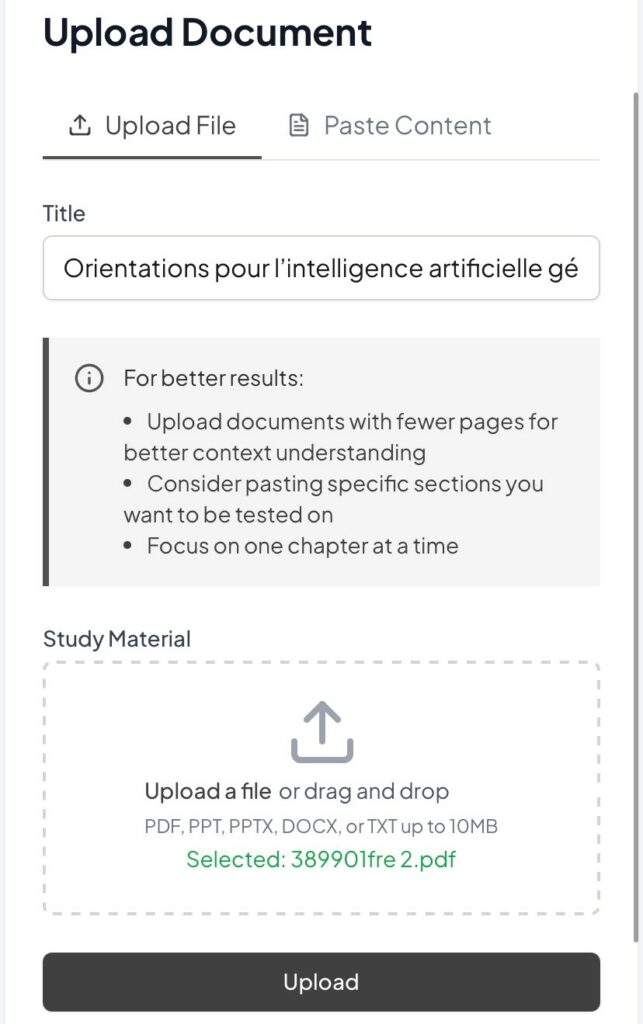The image size is (643, 1024).
Task: Click the vertical scrollbar on the right edge
Action: click(636, 500)
